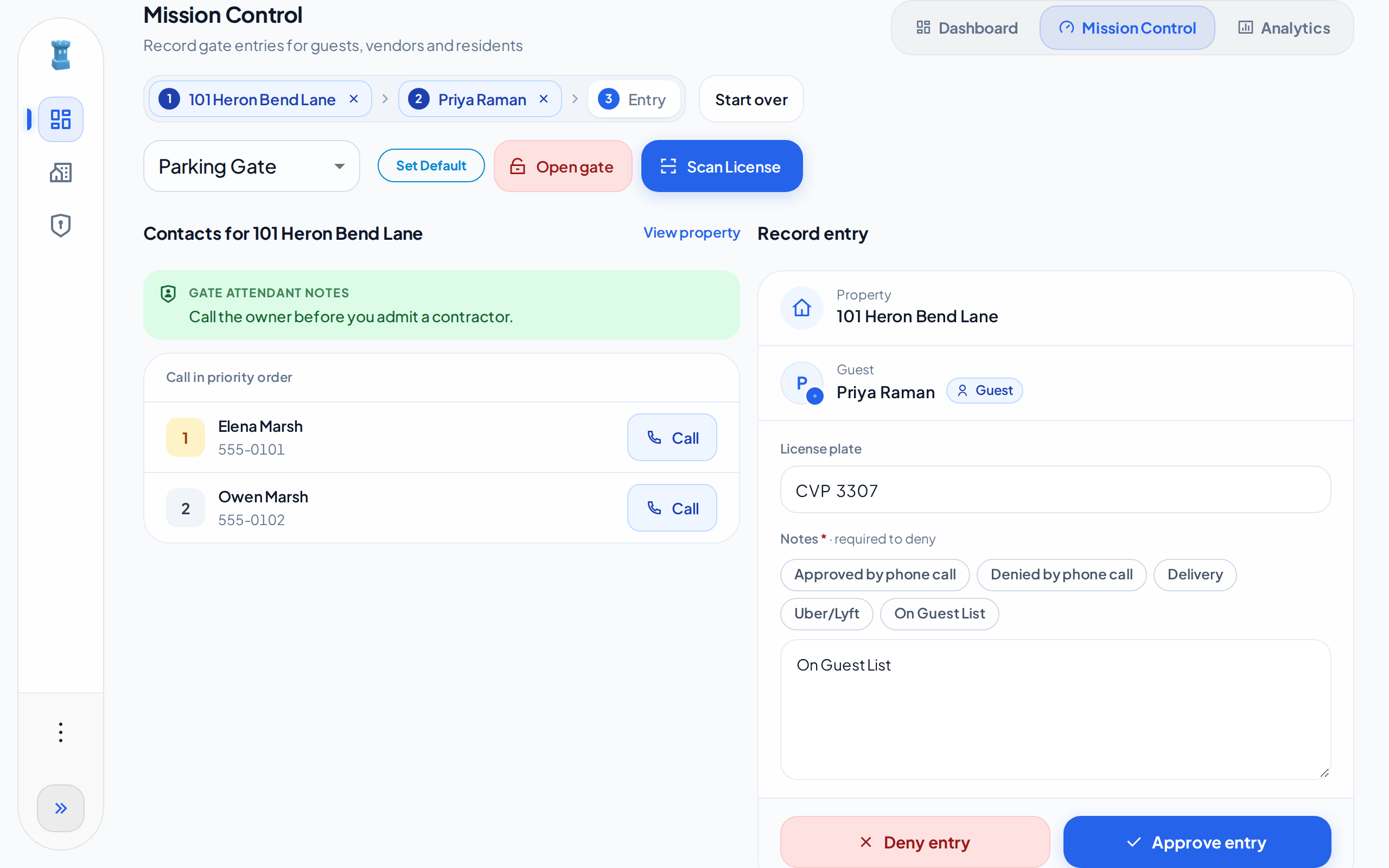Click the Open gate button
Viewport: 1389px width, 868px height.
563,166
